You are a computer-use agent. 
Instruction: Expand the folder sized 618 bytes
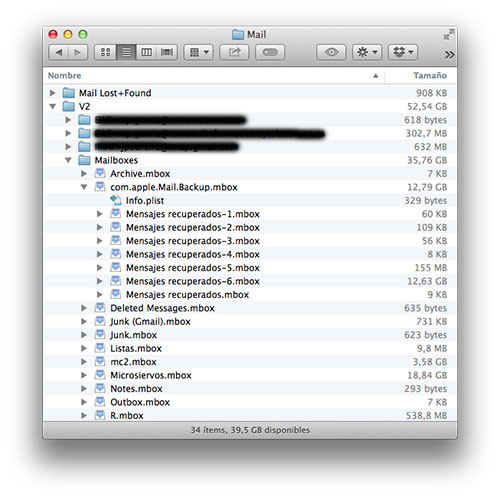point(68,120)
